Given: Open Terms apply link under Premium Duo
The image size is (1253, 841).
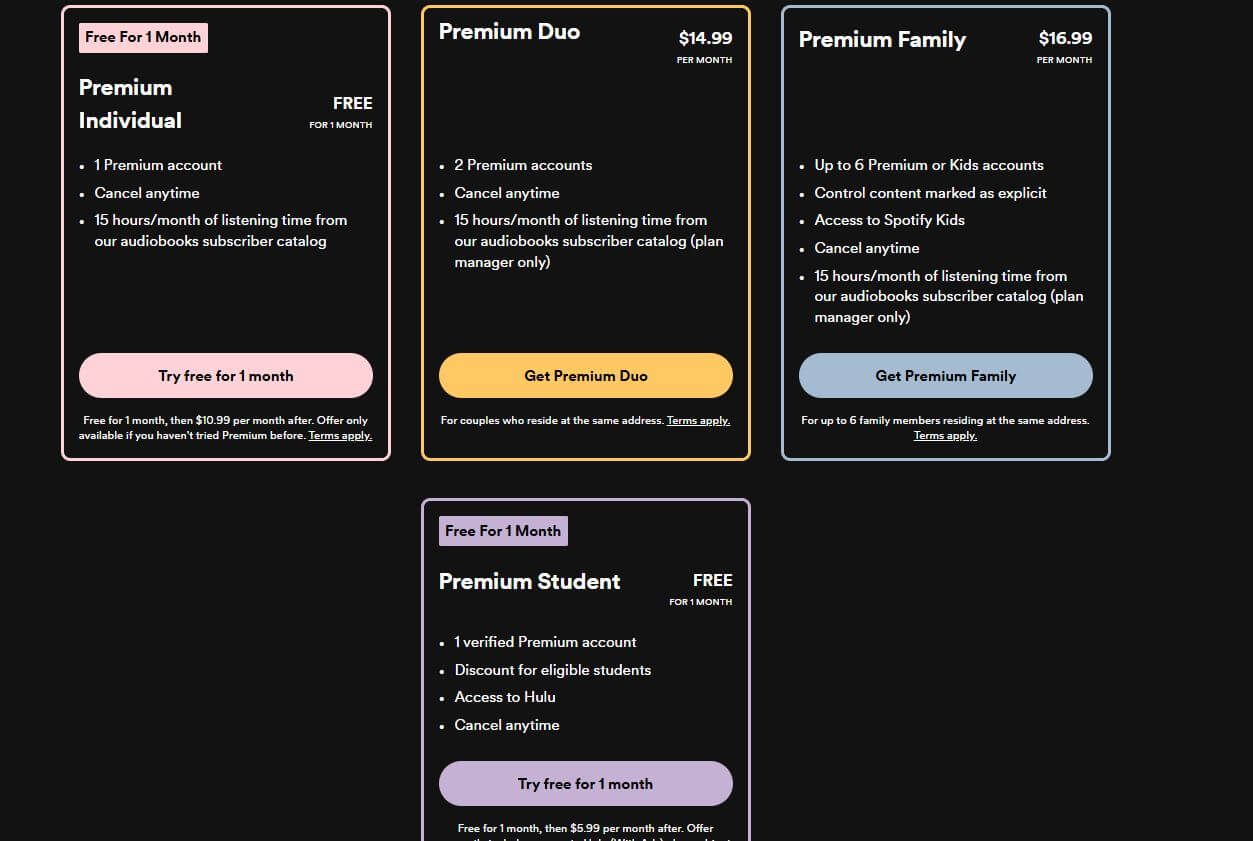Looking at the screenshot, I should 698,420.
